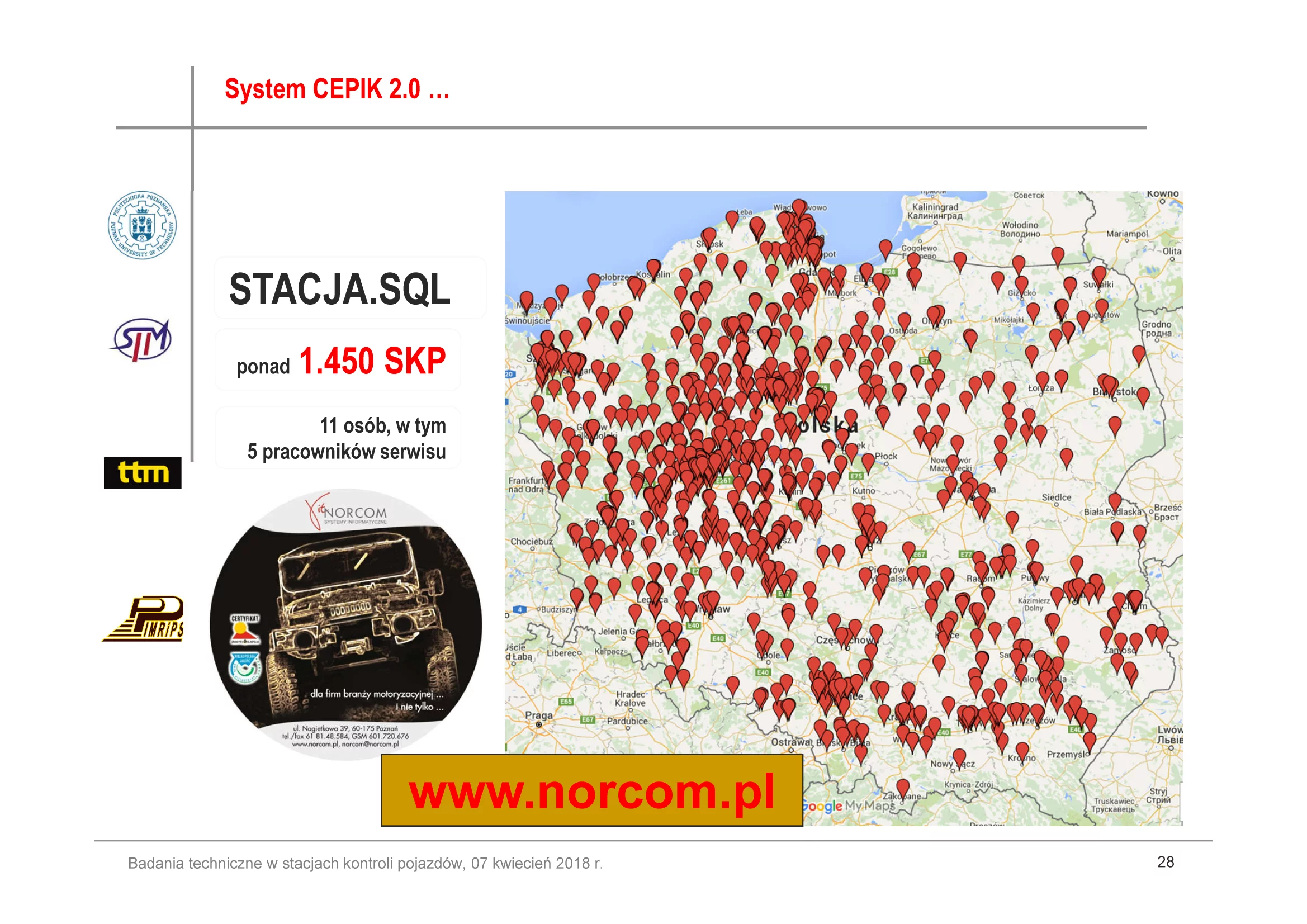Click the Chociebuż map label

531,542
